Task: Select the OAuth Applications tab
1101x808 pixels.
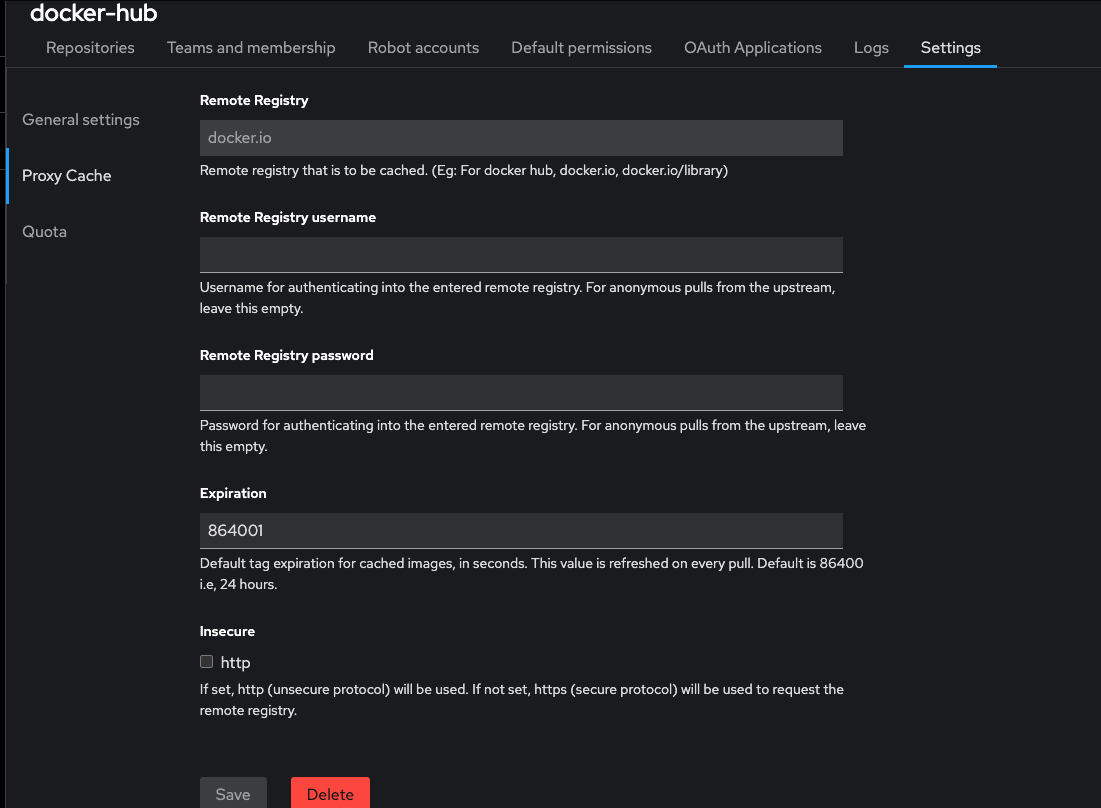Action: (752, 47)
